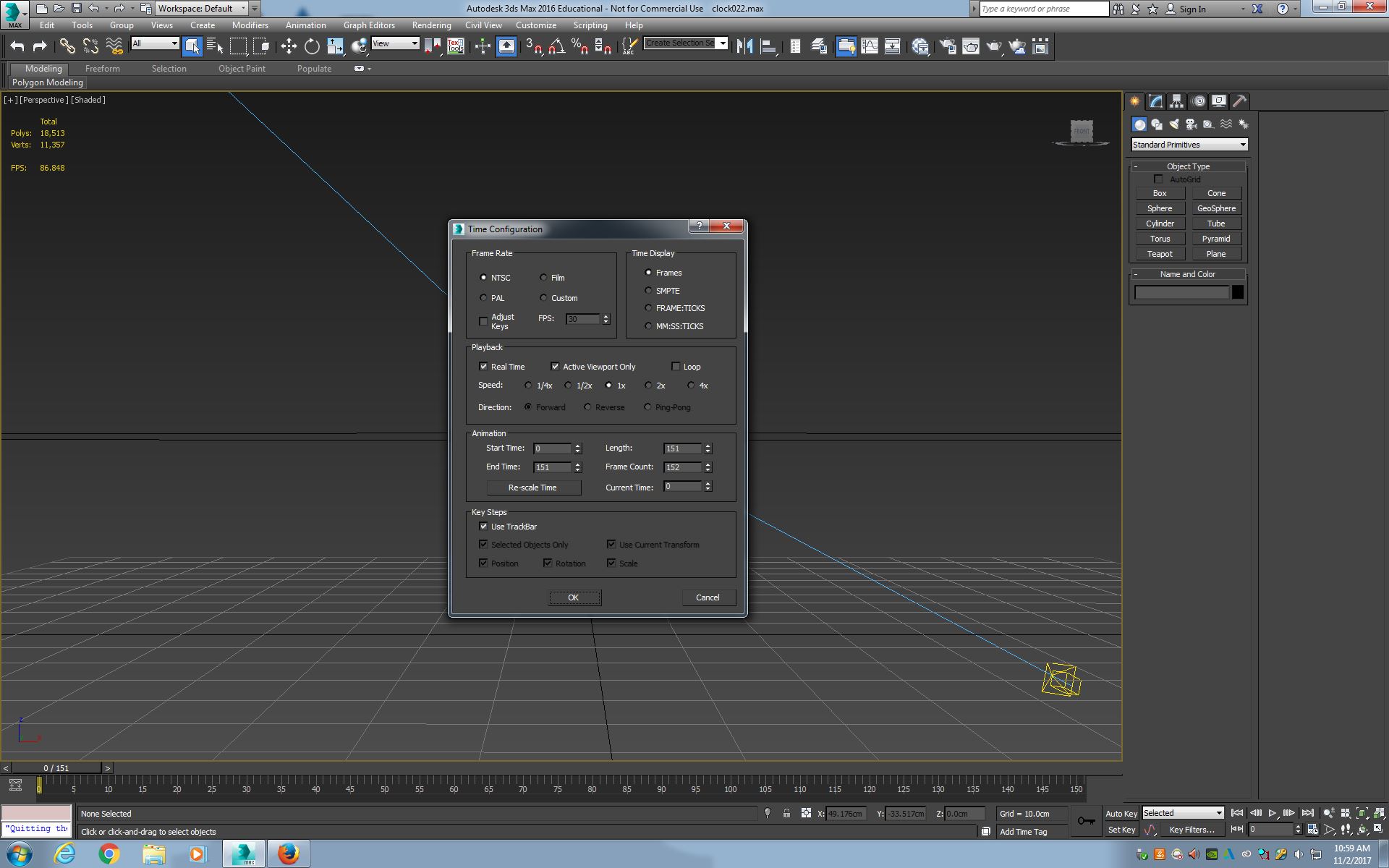
Task: Click the End Time input field
Action: [x=553, y=467]
